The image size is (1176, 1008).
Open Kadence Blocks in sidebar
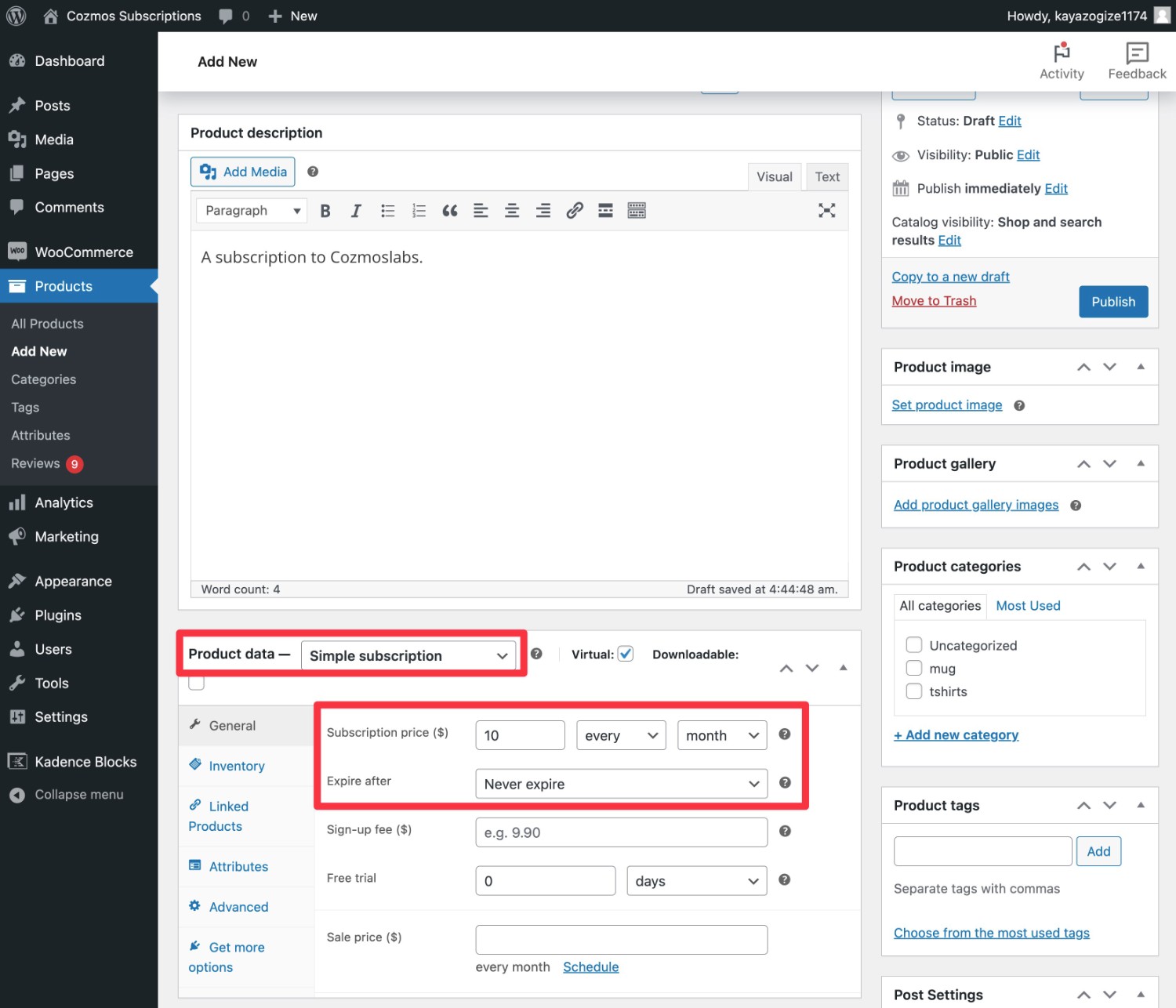[78, 762]
